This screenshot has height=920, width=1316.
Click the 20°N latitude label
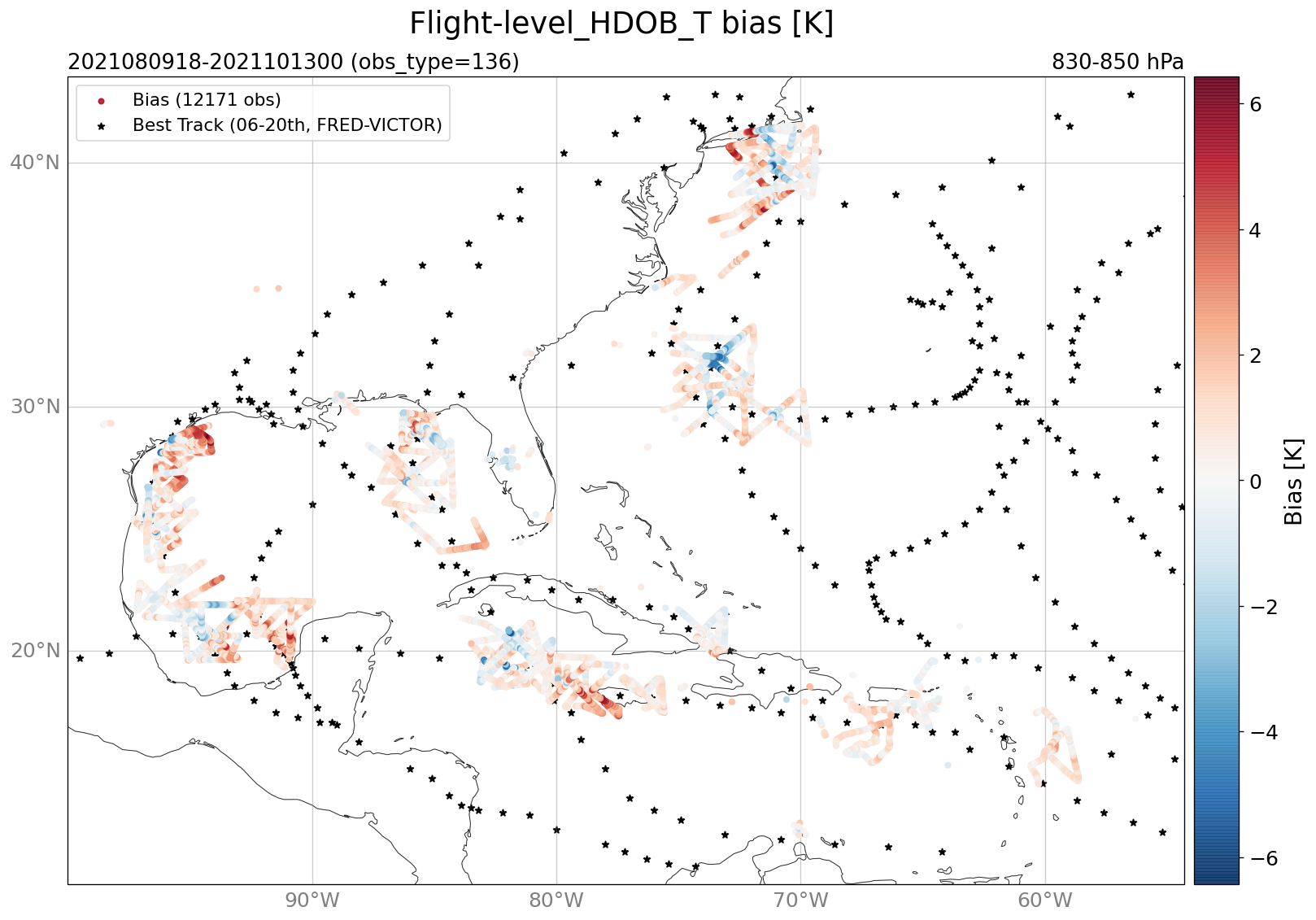(35, 651)
